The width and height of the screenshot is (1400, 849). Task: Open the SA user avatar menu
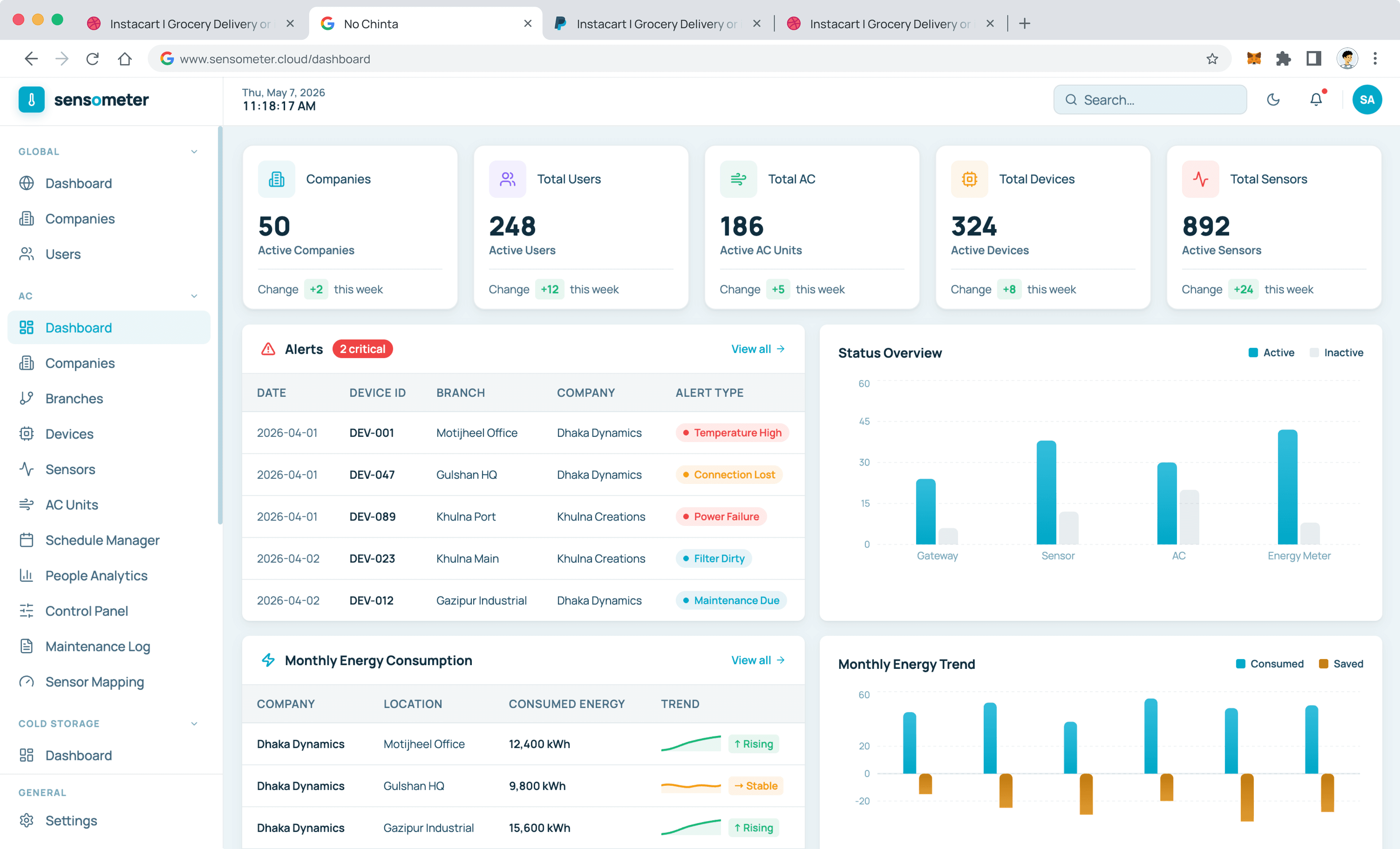click(x=1367, y=100)
